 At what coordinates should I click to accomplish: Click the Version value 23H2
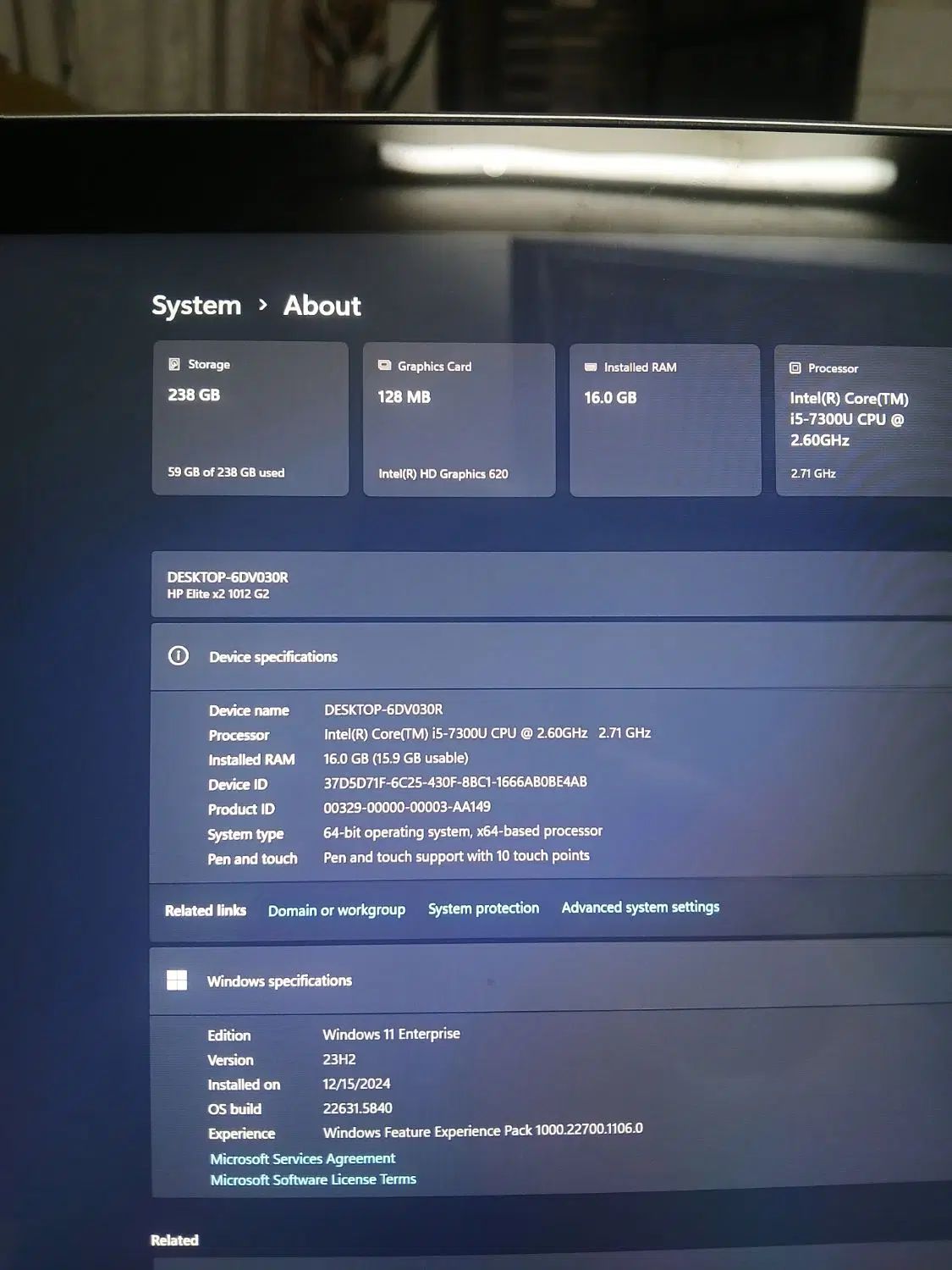339,1059
